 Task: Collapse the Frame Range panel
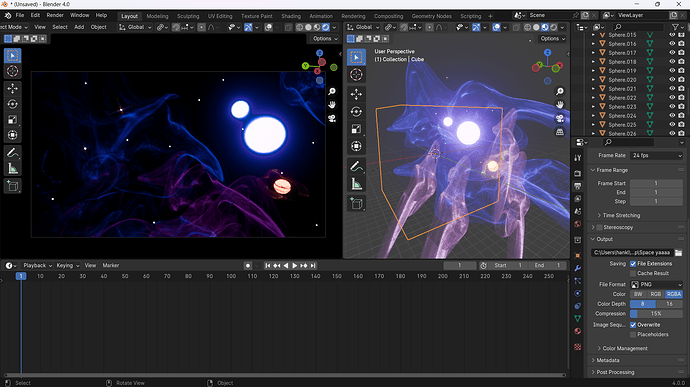(x=592, y=170)
